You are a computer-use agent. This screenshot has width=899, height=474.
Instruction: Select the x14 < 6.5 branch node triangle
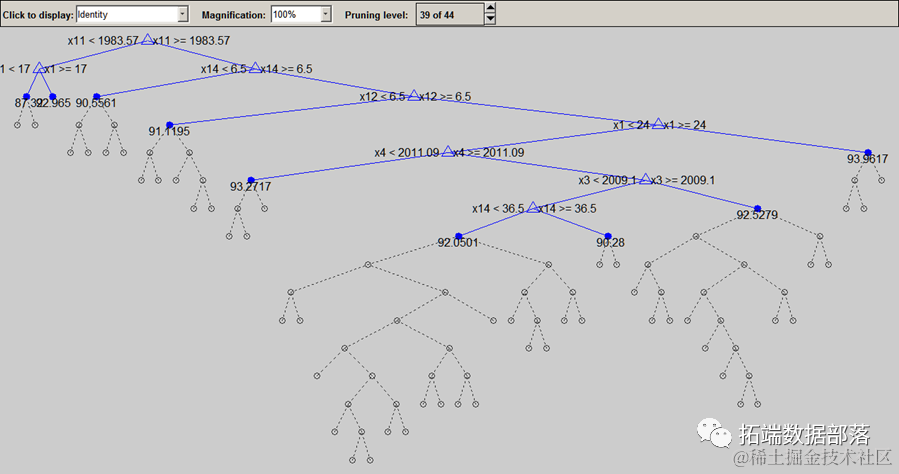[x=255, y=68]
